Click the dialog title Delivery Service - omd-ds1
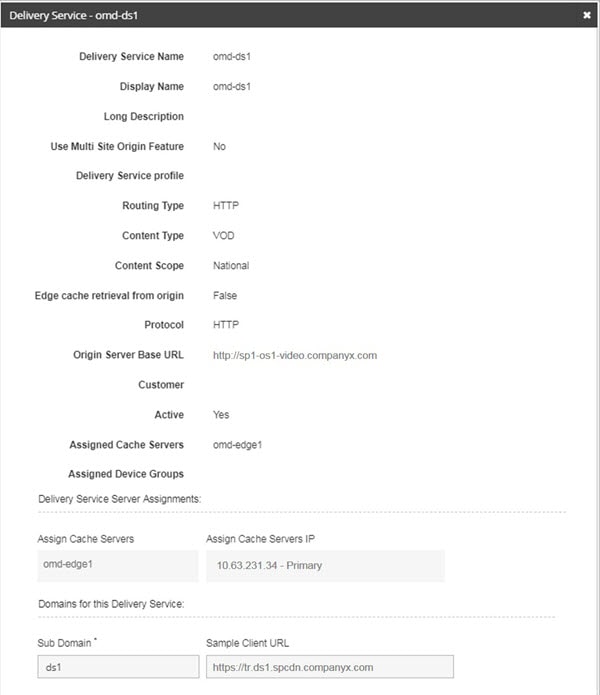Screen dimensions: 600x695 pyautogui.click(x=74, y=16)
